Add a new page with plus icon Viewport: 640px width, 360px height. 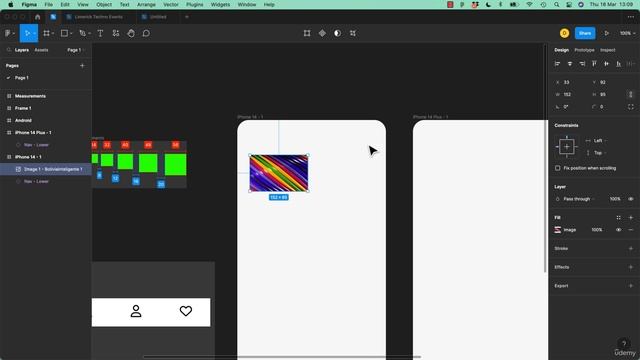tap(82, 65)
